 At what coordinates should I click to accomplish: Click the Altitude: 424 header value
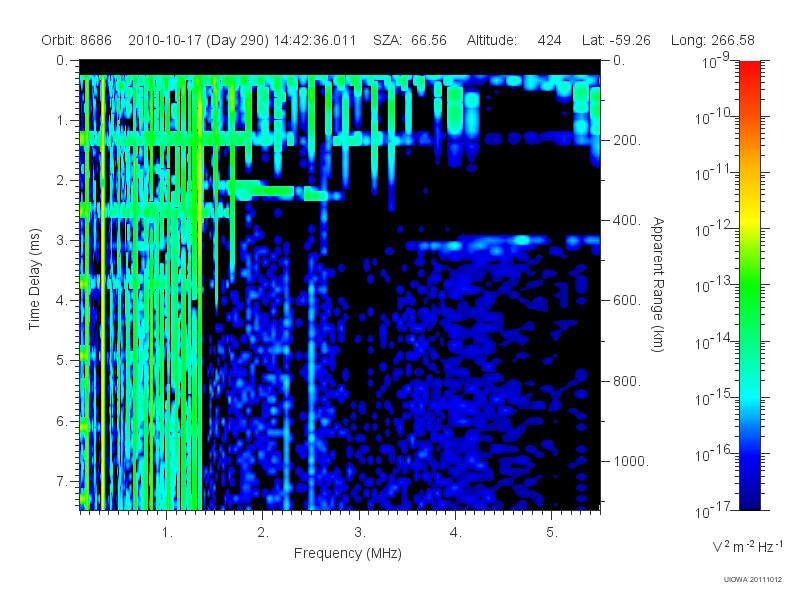click(514, 40)
